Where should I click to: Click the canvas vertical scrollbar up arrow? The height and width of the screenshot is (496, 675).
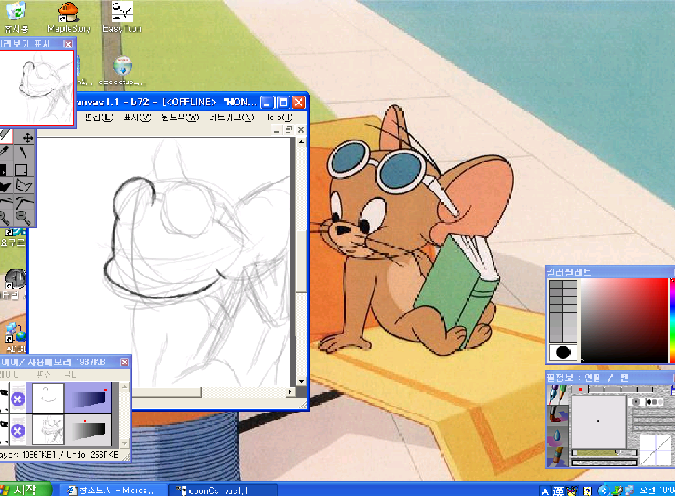301,142
